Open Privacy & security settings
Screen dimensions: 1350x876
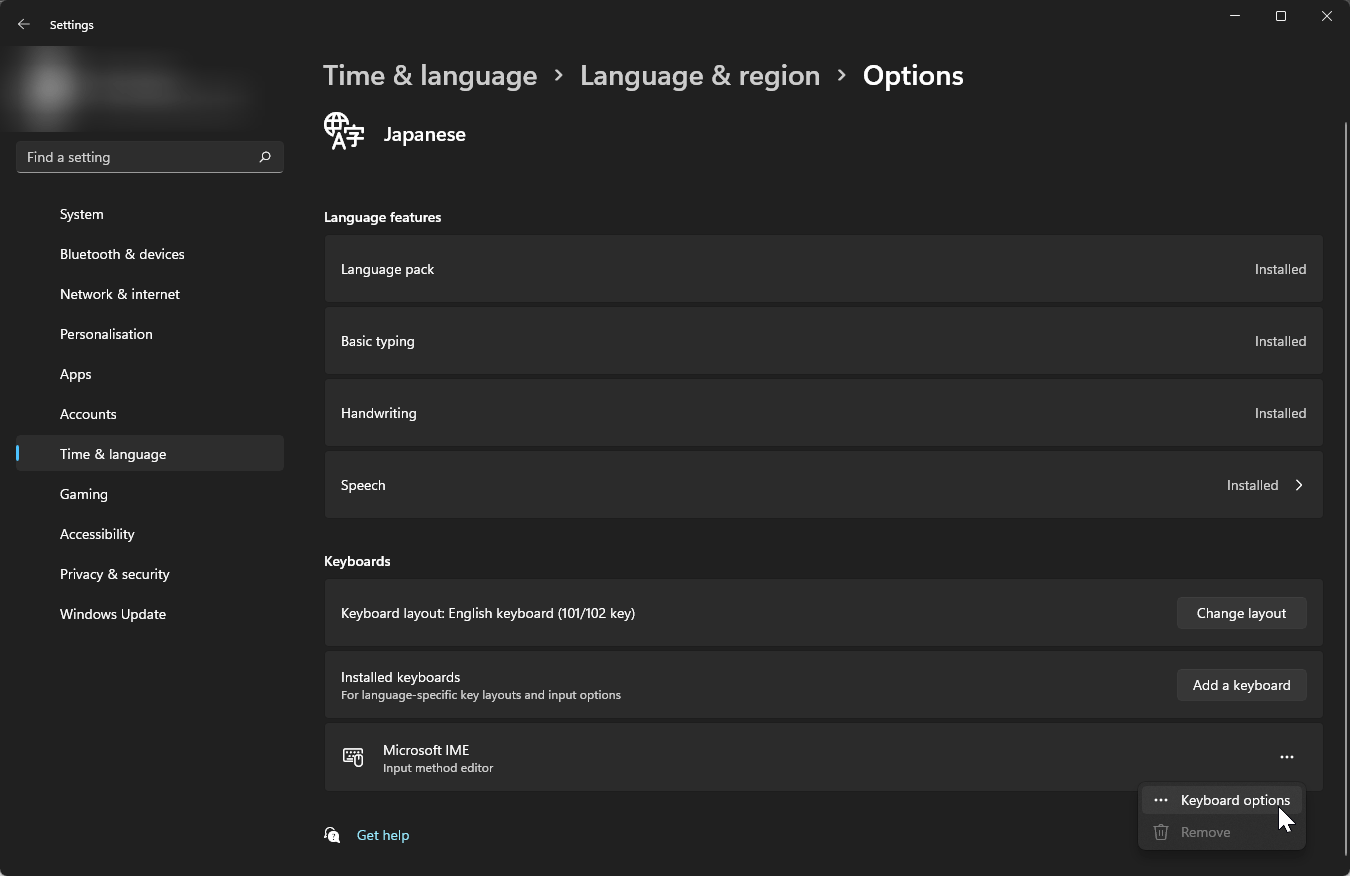115,574
